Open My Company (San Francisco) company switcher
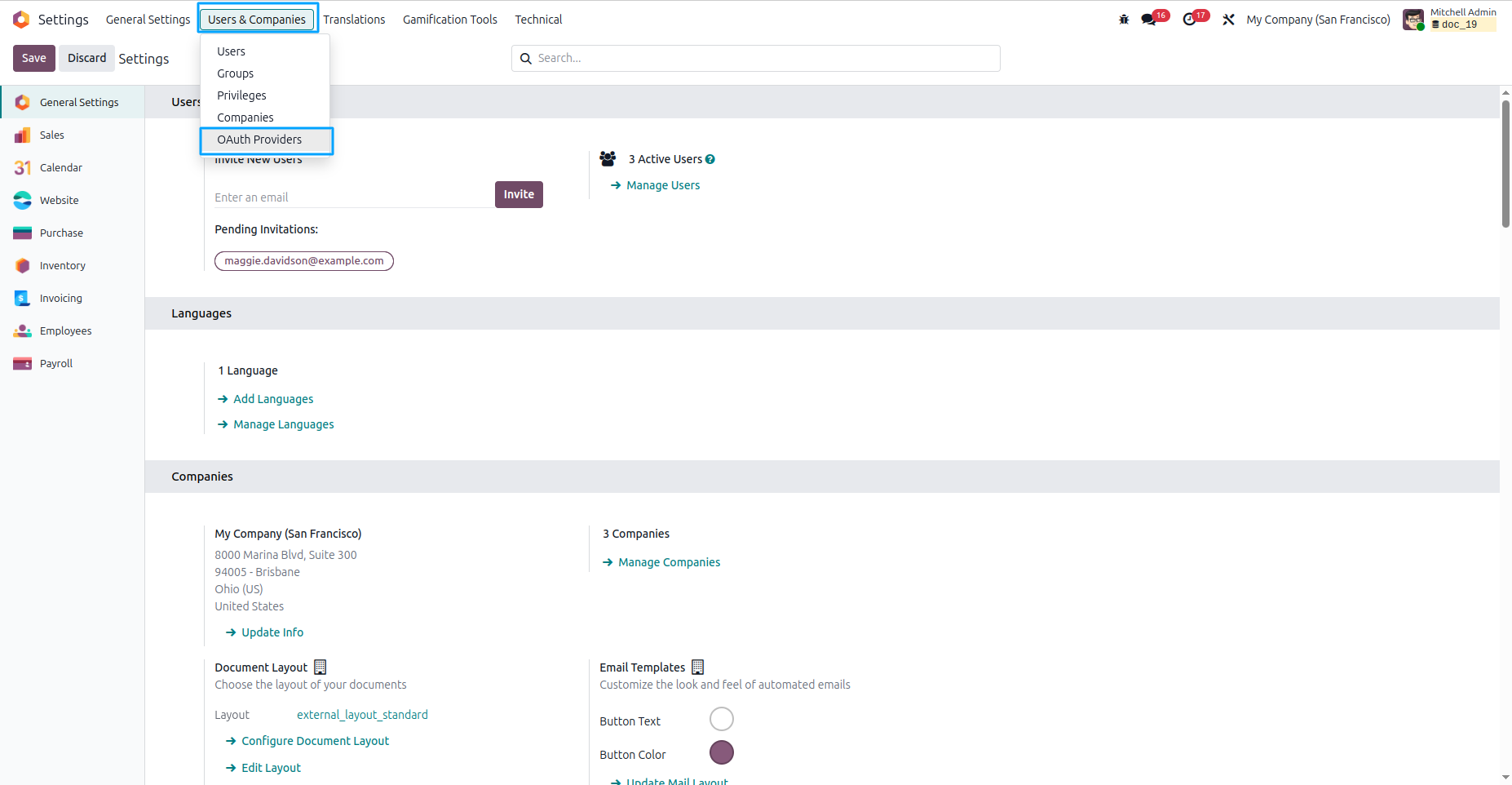This screenshot has width=1512, height=785. pyautogui.click(x=1318, y=20)
